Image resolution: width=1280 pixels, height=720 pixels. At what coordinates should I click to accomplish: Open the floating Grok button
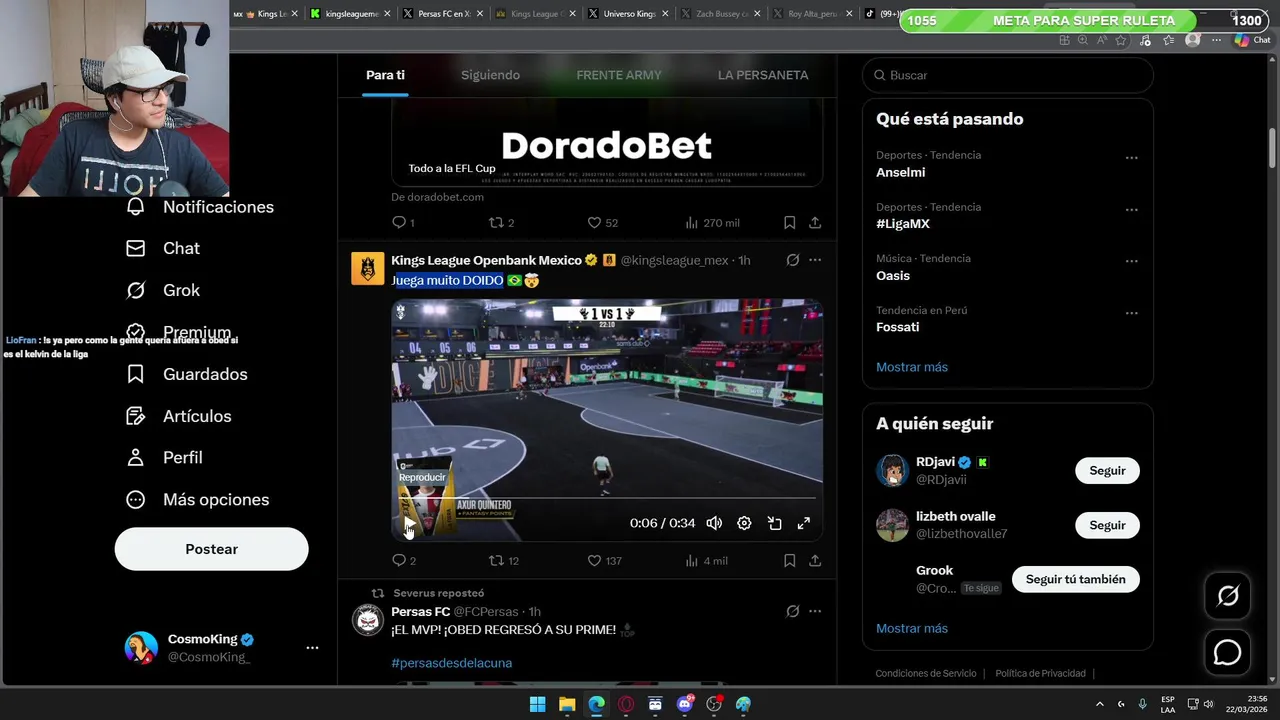pos(1227,596)
